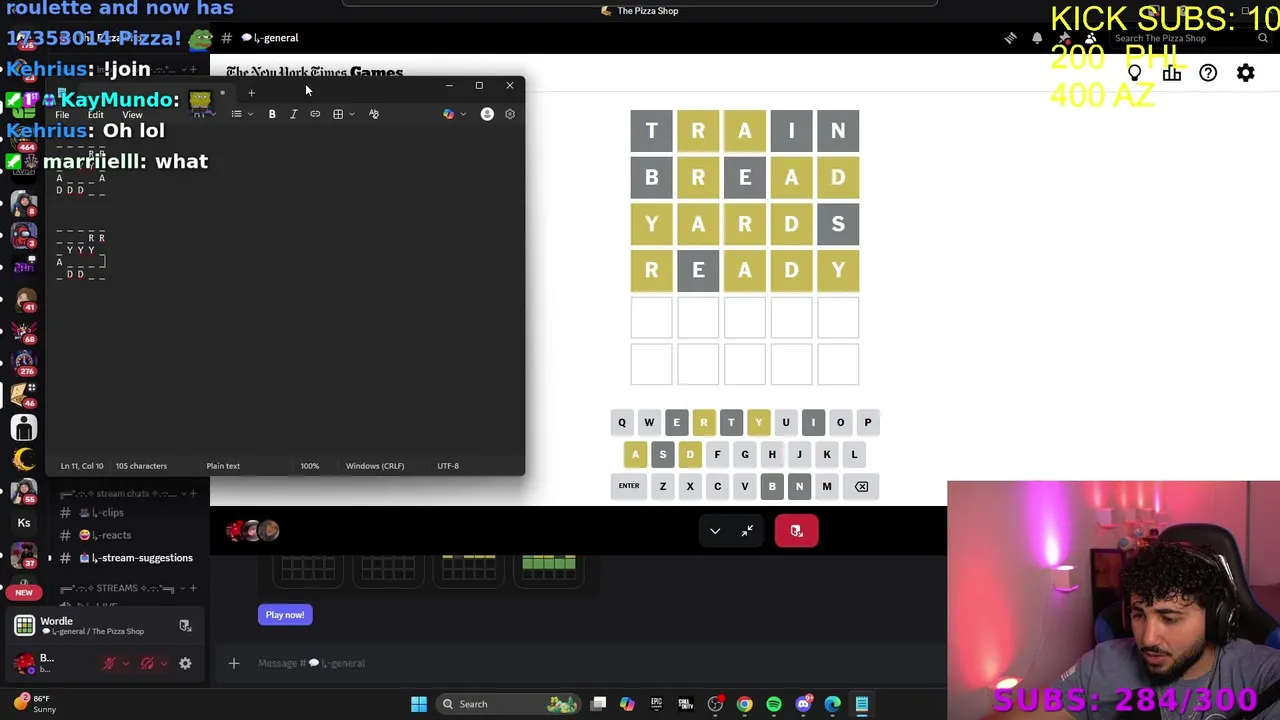Open Discord threads icon
The width and height of the screenshot is (1280, 720).
click(1010, 38)
